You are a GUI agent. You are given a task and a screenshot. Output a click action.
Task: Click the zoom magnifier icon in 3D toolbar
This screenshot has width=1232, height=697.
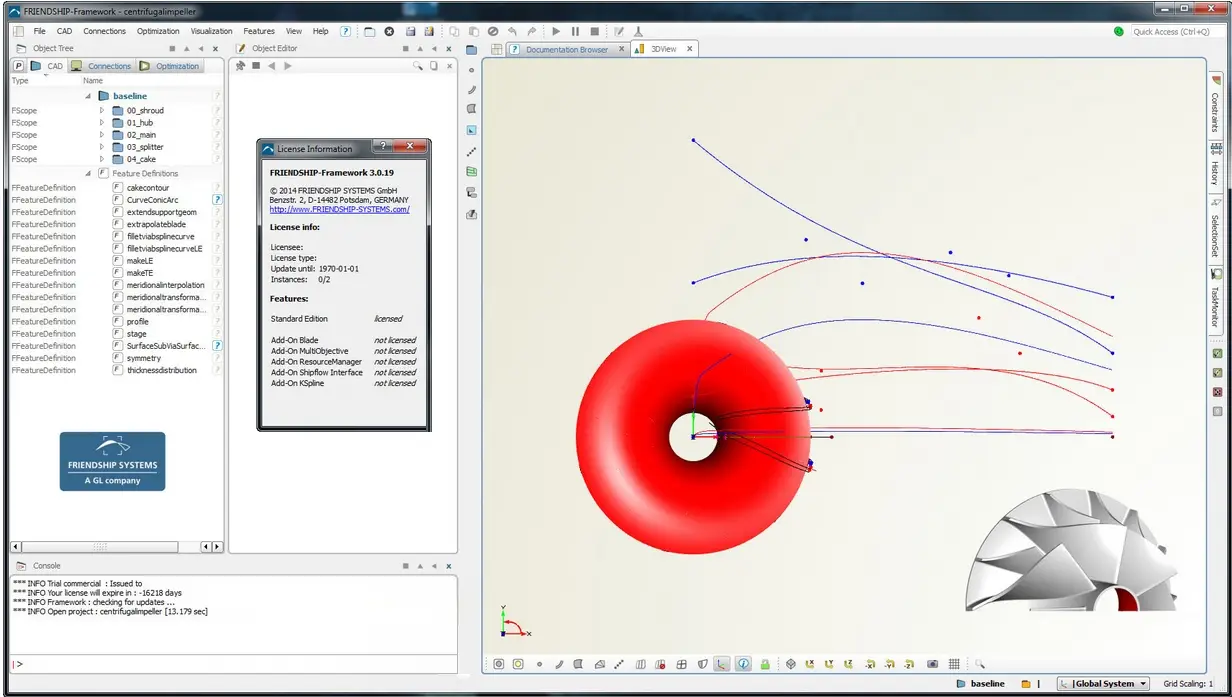click(x=980, y=664)
